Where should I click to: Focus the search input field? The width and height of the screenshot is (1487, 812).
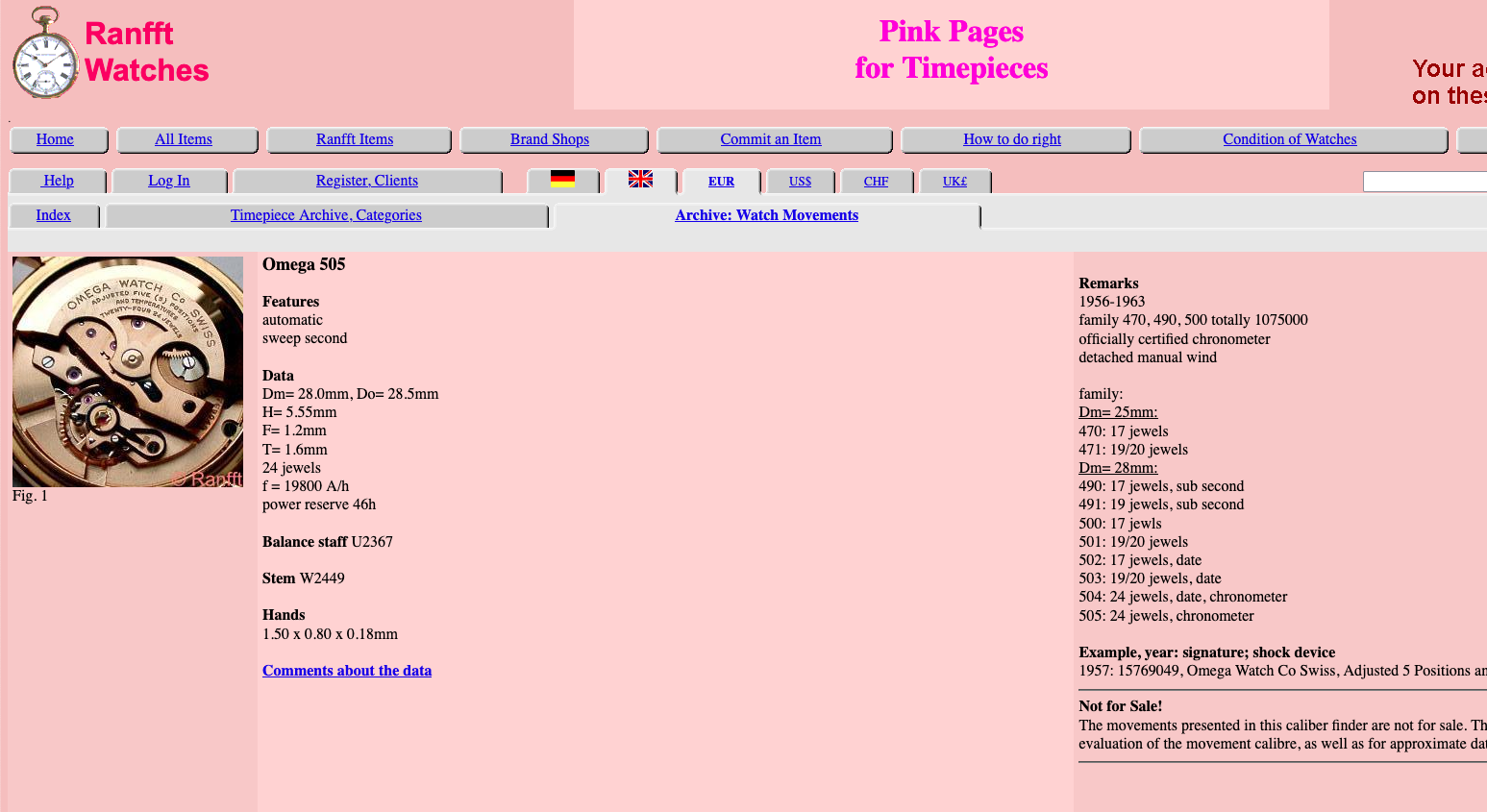[x=1425, y=182]
